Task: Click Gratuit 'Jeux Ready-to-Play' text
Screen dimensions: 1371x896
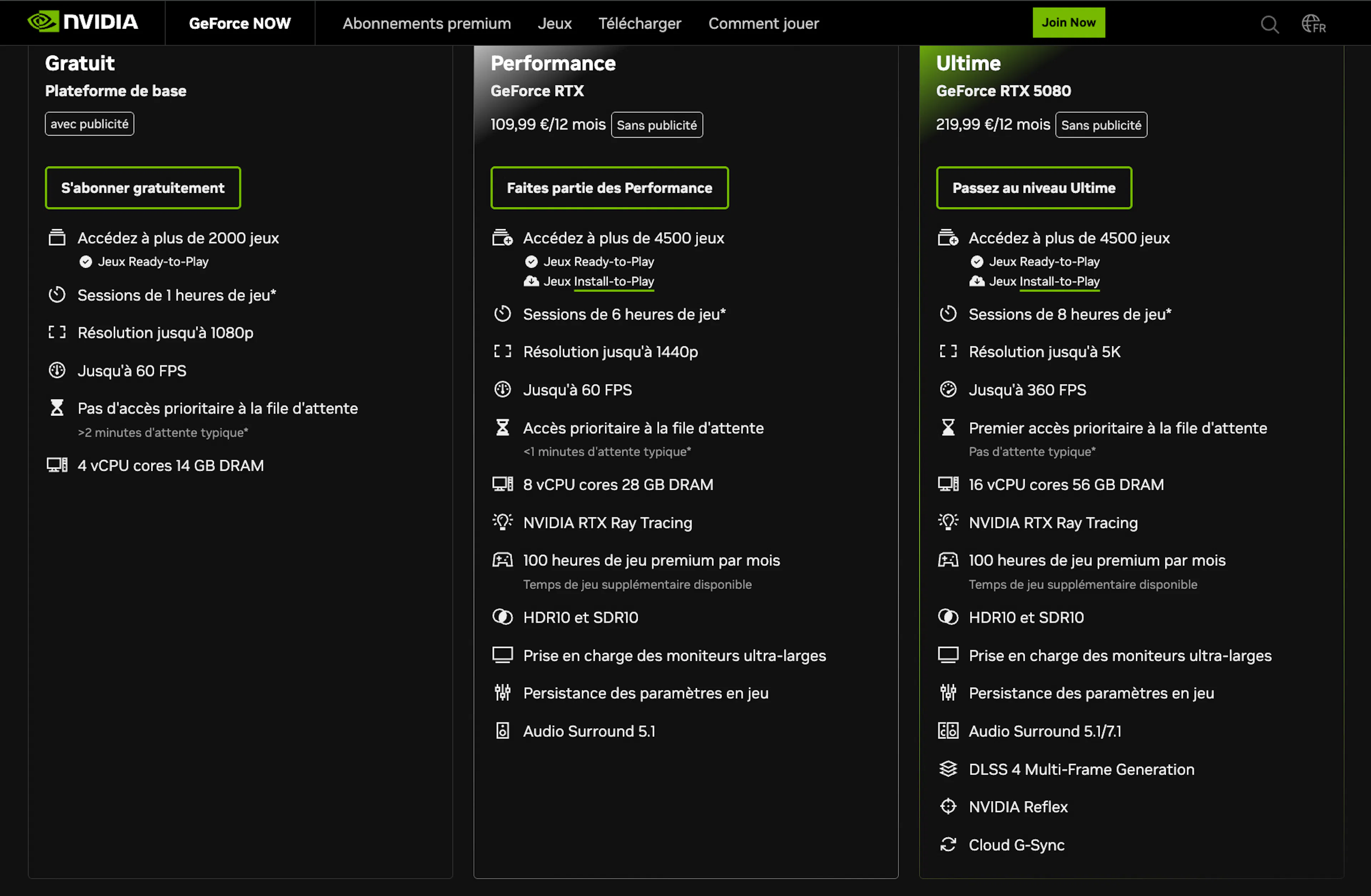Action: 153,261
